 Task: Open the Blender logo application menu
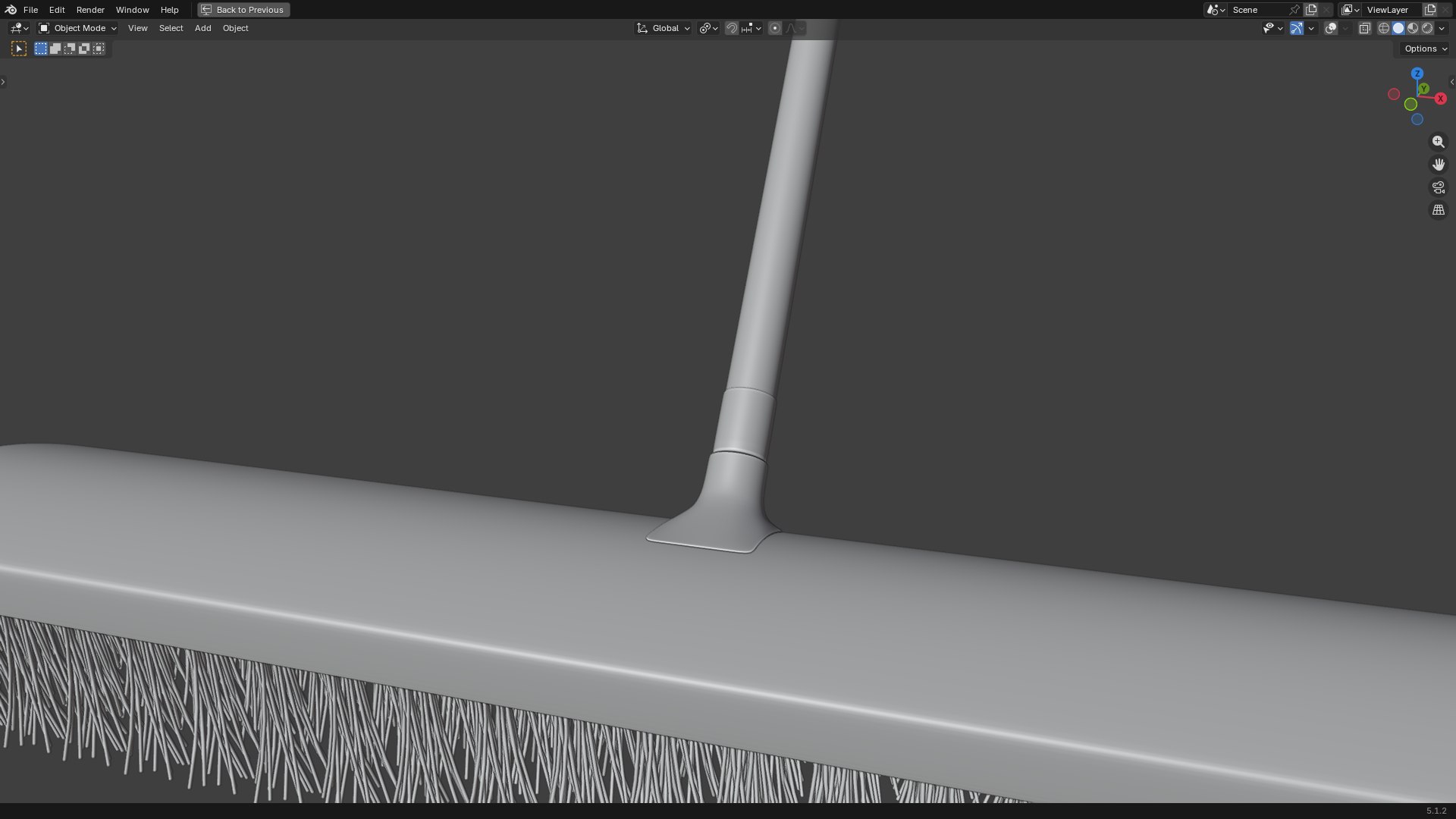point(11,10)
